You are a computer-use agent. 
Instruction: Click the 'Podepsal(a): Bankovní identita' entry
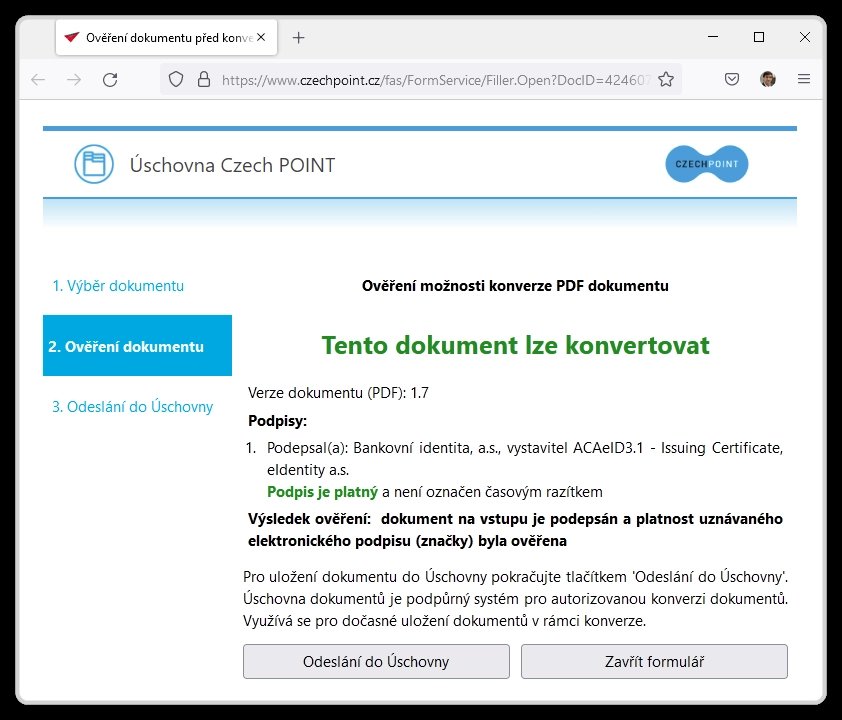click(525, 459)
